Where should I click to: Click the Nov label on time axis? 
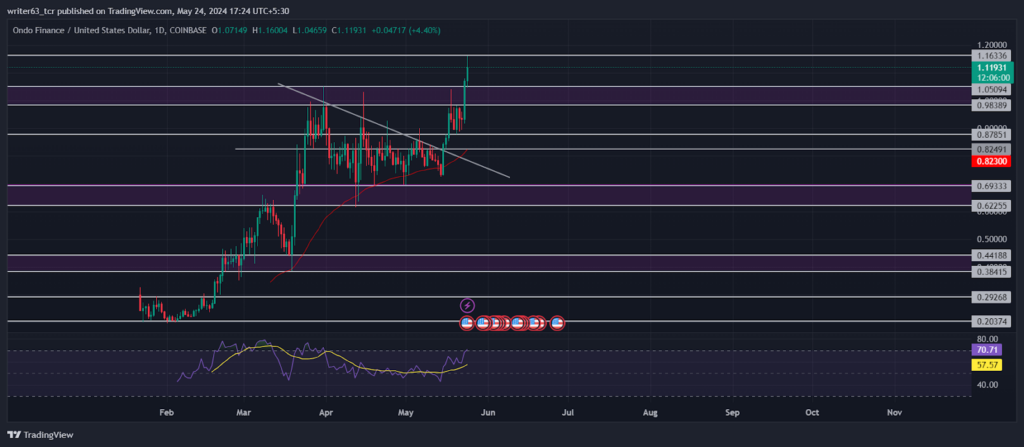pos(895,413)
